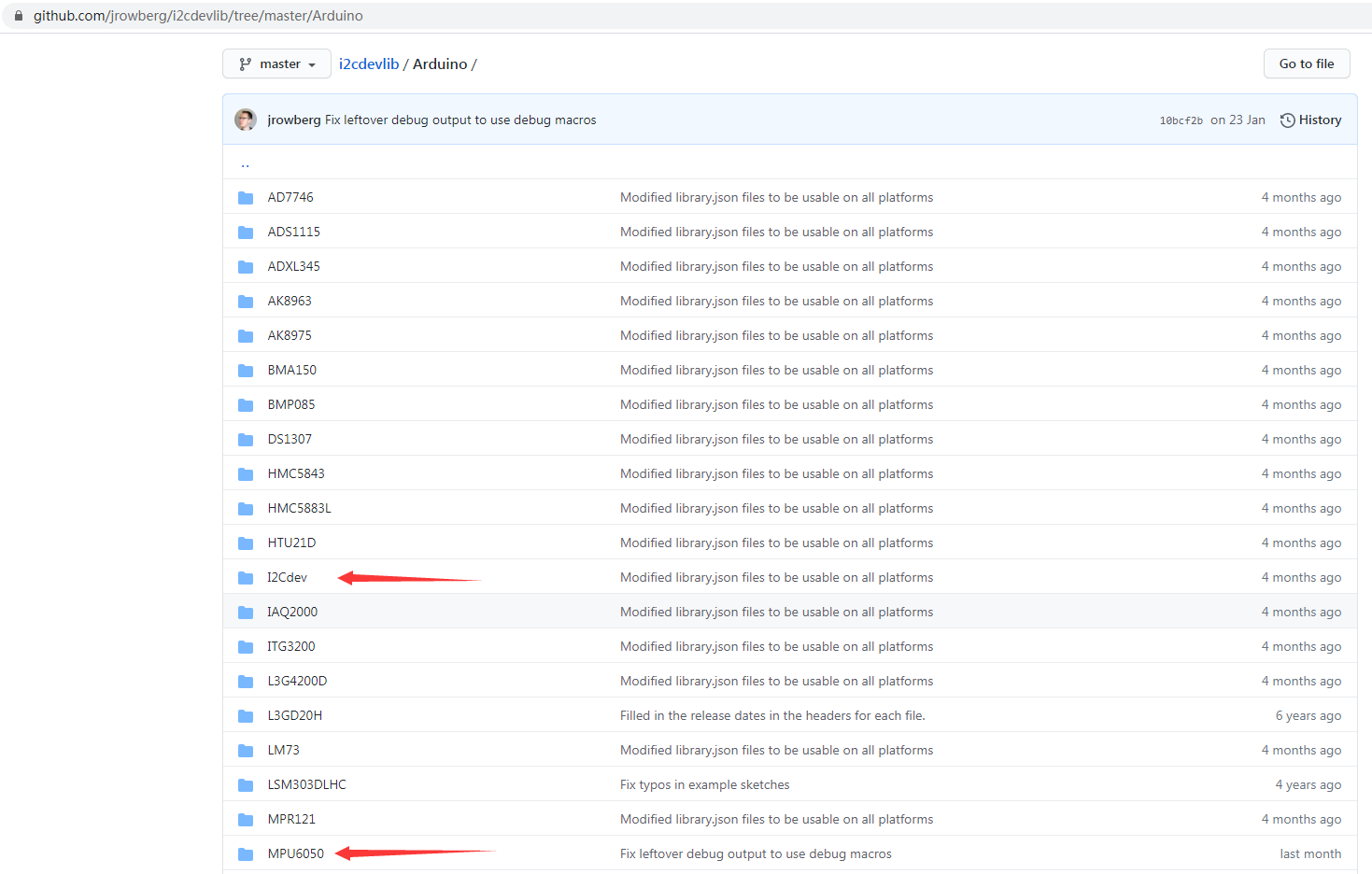The image size is (1372, 874).
Task: Navigate to parent directory via double dots
Action: (245, 162)
